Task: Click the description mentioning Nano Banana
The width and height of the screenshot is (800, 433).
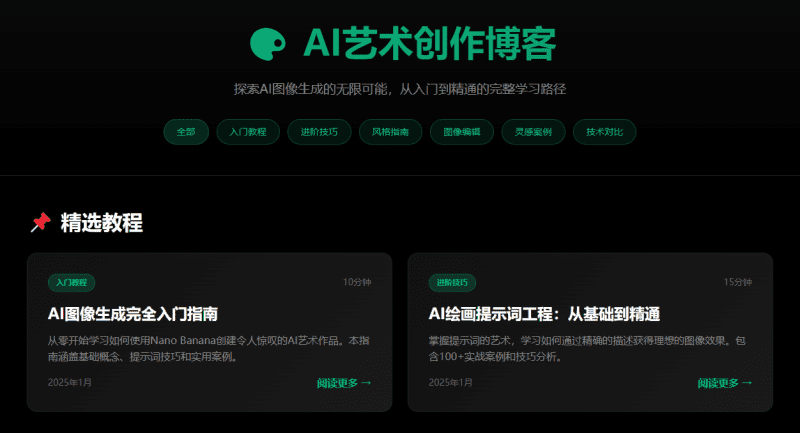Action: point(209,348)
